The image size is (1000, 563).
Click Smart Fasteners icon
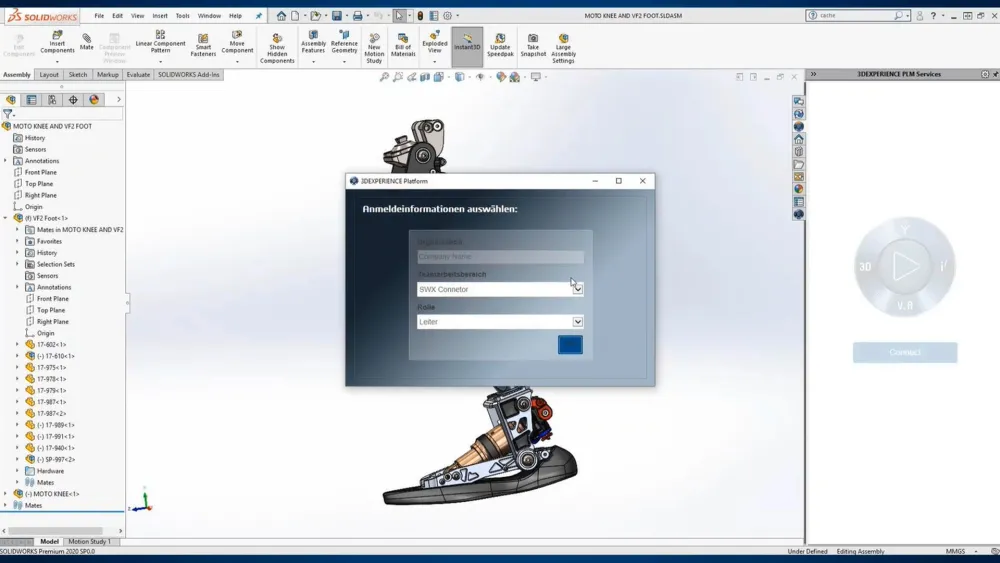pyautogui.click(x=203, y=45)
